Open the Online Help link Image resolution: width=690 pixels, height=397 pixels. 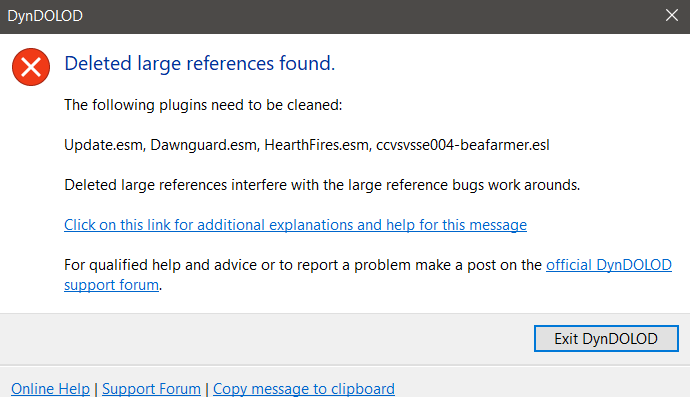(x=50, y=389)
